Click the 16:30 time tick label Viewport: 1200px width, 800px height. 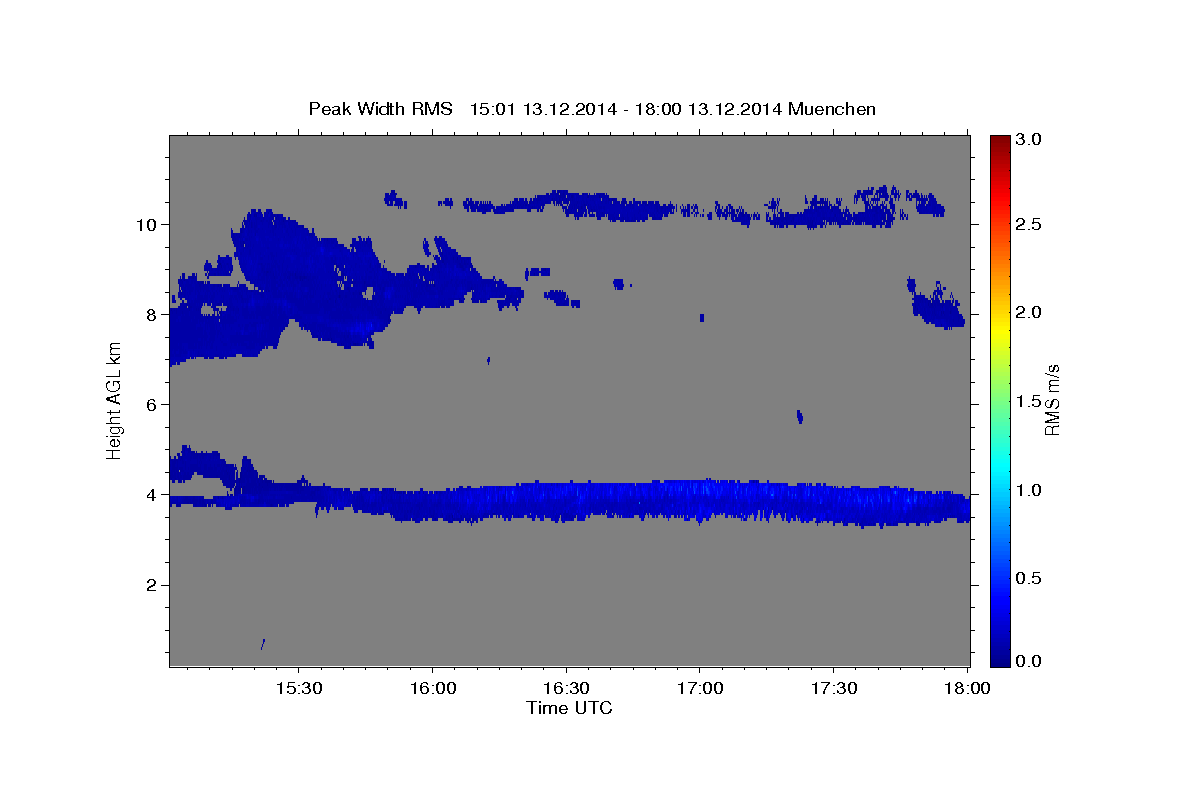pyautogui.click(x=566, y=688)
